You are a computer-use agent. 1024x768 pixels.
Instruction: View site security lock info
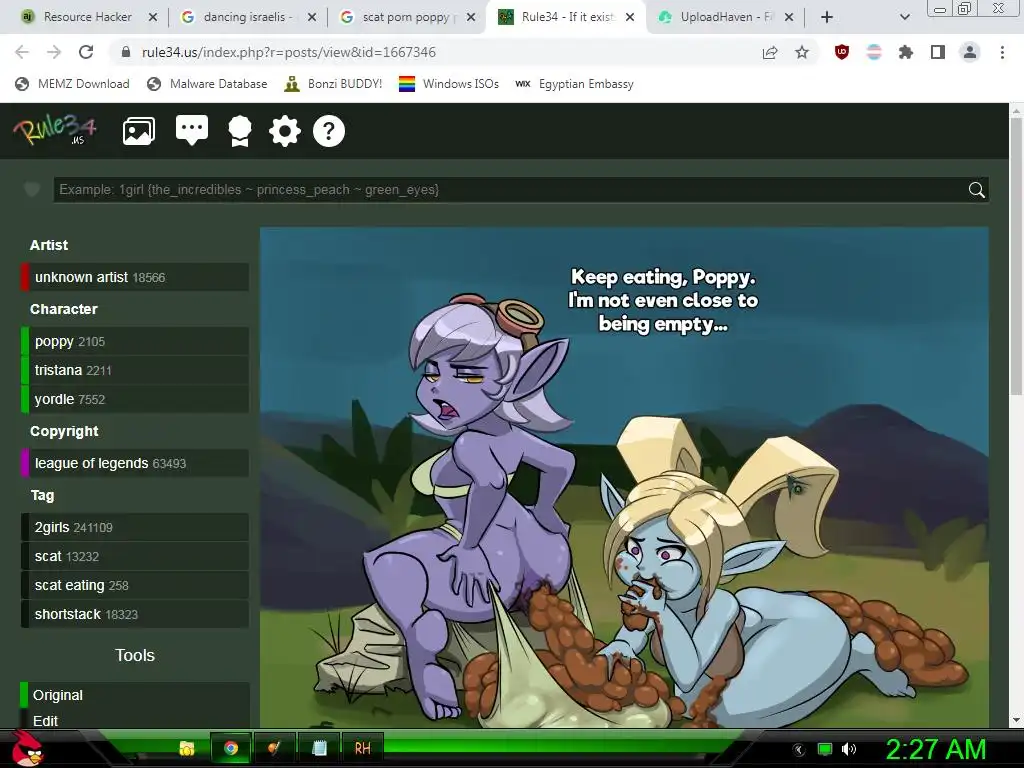(x=126, y=52)
